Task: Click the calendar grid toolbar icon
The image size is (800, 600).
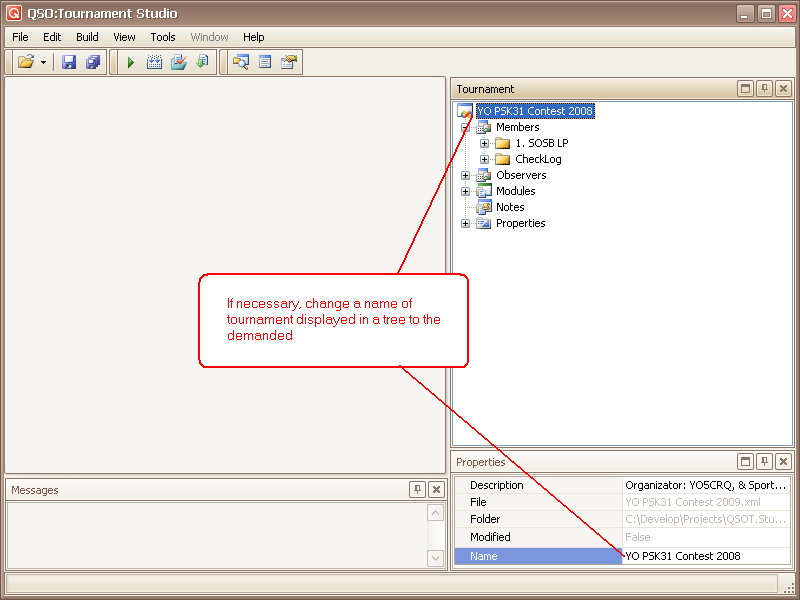Action: (154, 62)
